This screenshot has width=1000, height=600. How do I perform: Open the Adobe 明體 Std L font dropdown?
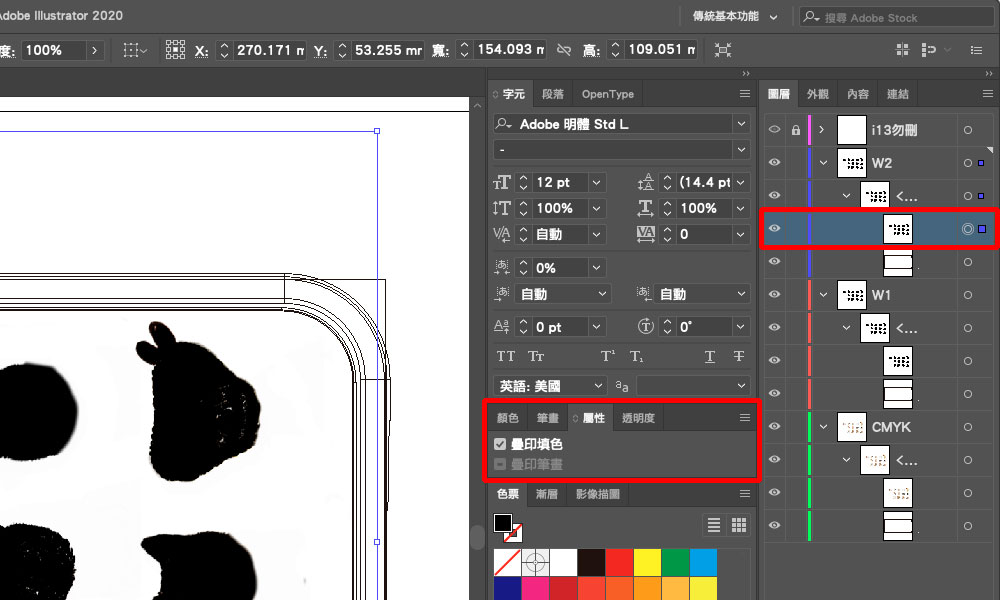pyautogui.click(x=741, y=124)
